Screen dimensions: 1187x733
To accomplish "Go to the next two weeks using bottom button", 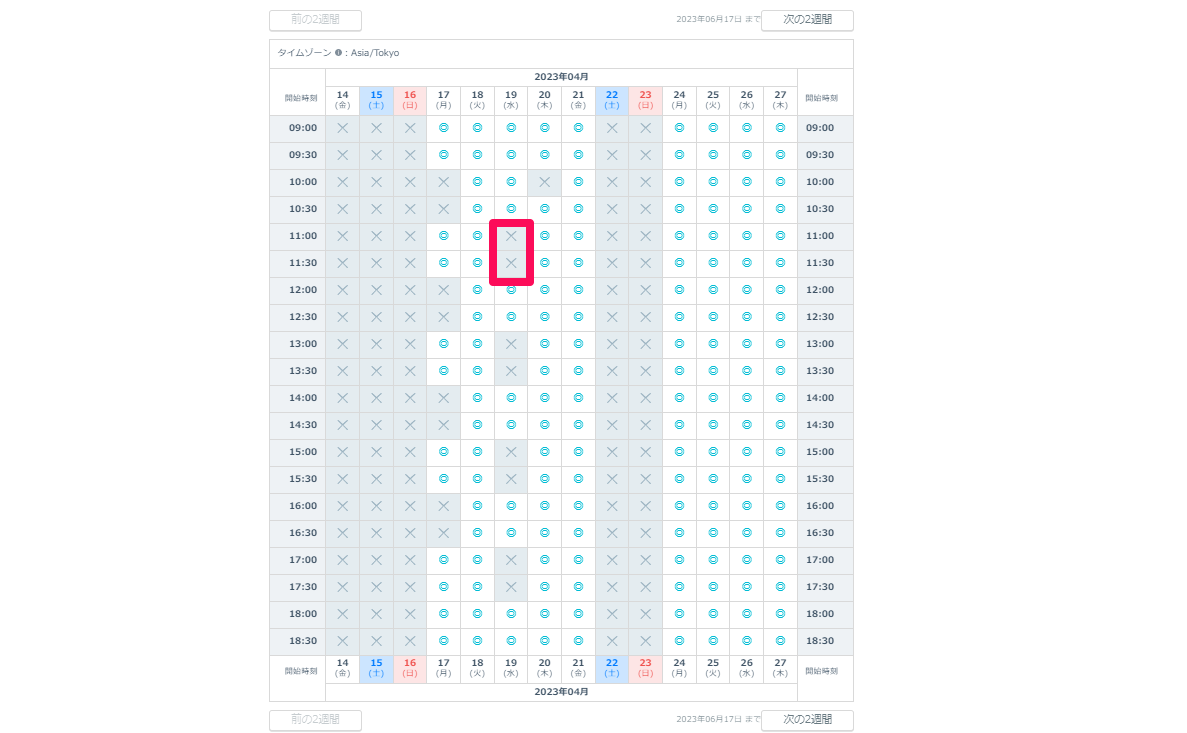I will (x=807, y=719).
